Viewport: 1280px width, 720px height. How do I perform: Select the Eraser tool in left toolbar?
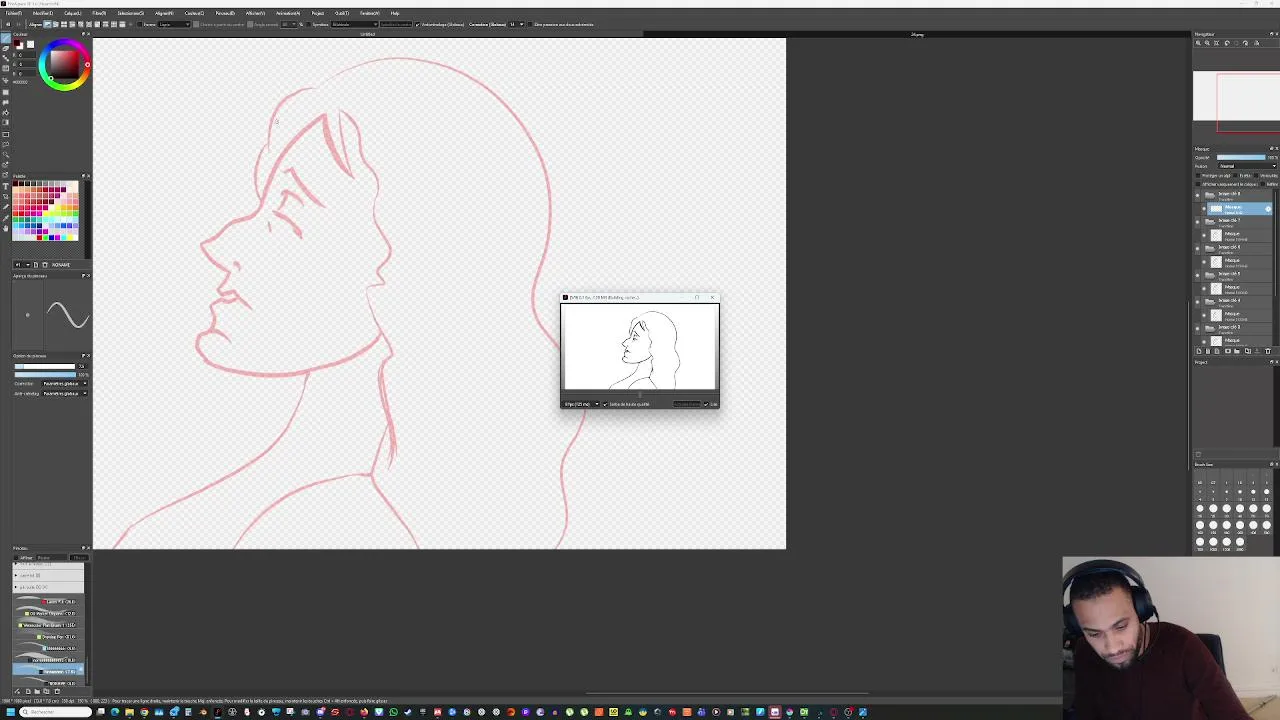(7, 48)
